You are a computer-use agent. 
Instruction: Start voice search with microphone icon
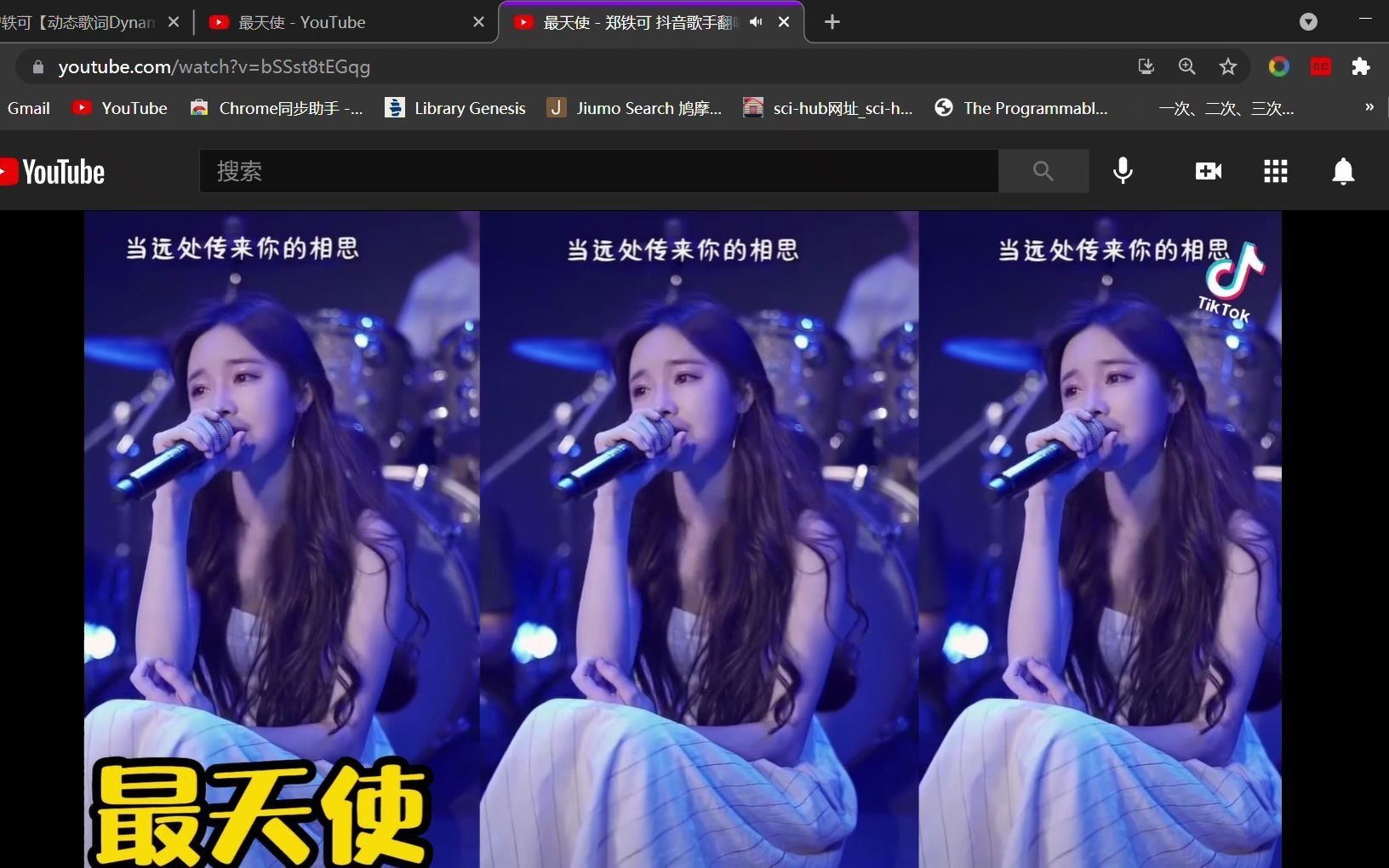[1123, 171]
